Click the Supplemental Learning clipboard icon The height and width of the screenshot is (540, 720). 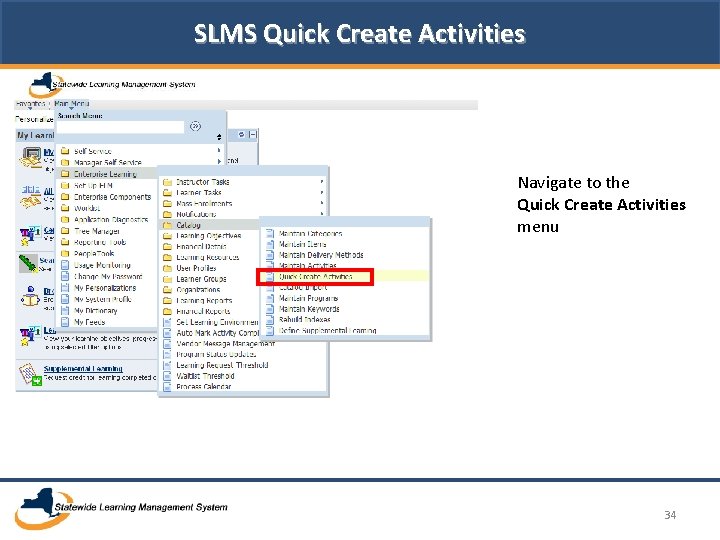pyautogui.click(x=30, y=374)
